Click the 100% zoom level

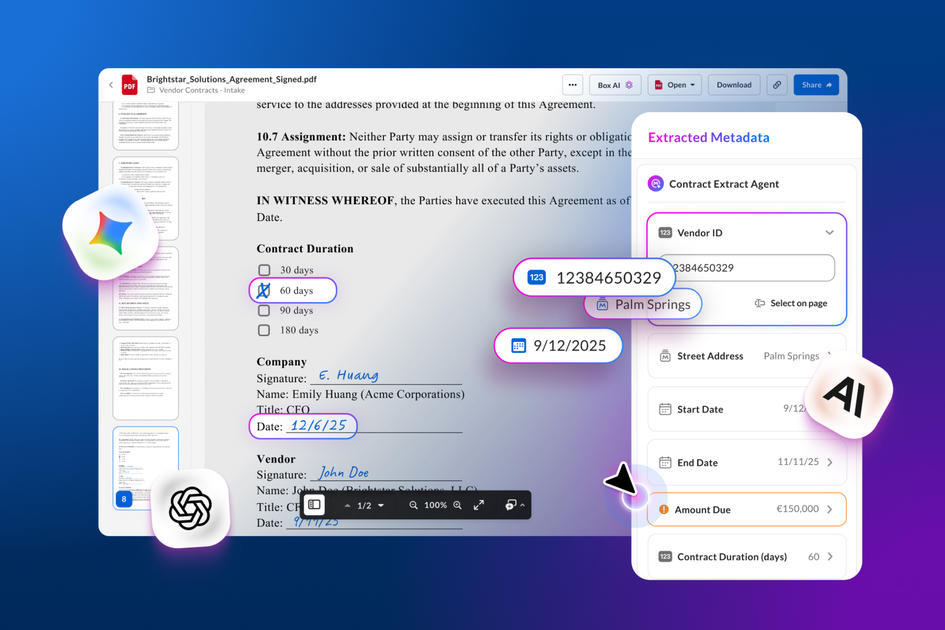click(435, 505)
